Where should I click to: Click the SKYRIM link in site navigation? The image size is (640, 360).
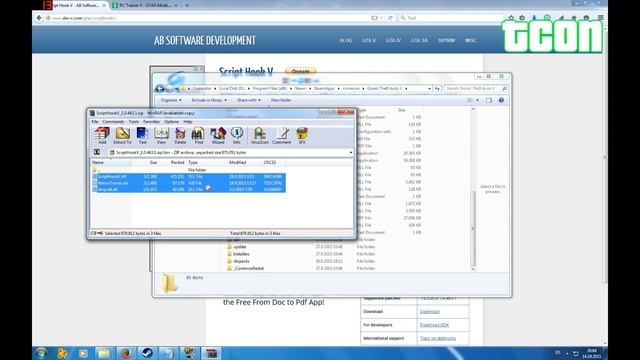coord(446,40)
